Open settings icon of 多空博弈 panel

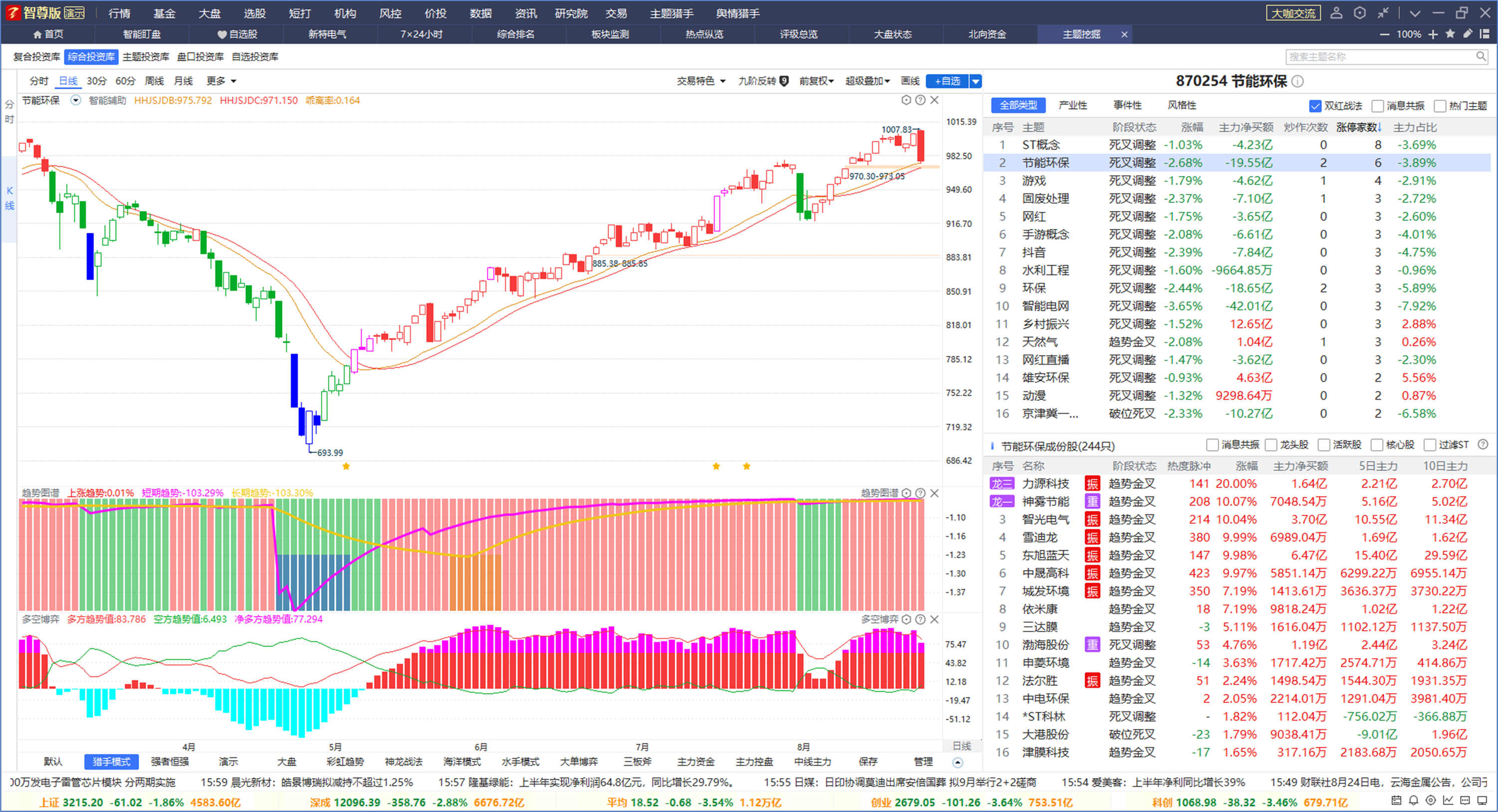[906, 619]
